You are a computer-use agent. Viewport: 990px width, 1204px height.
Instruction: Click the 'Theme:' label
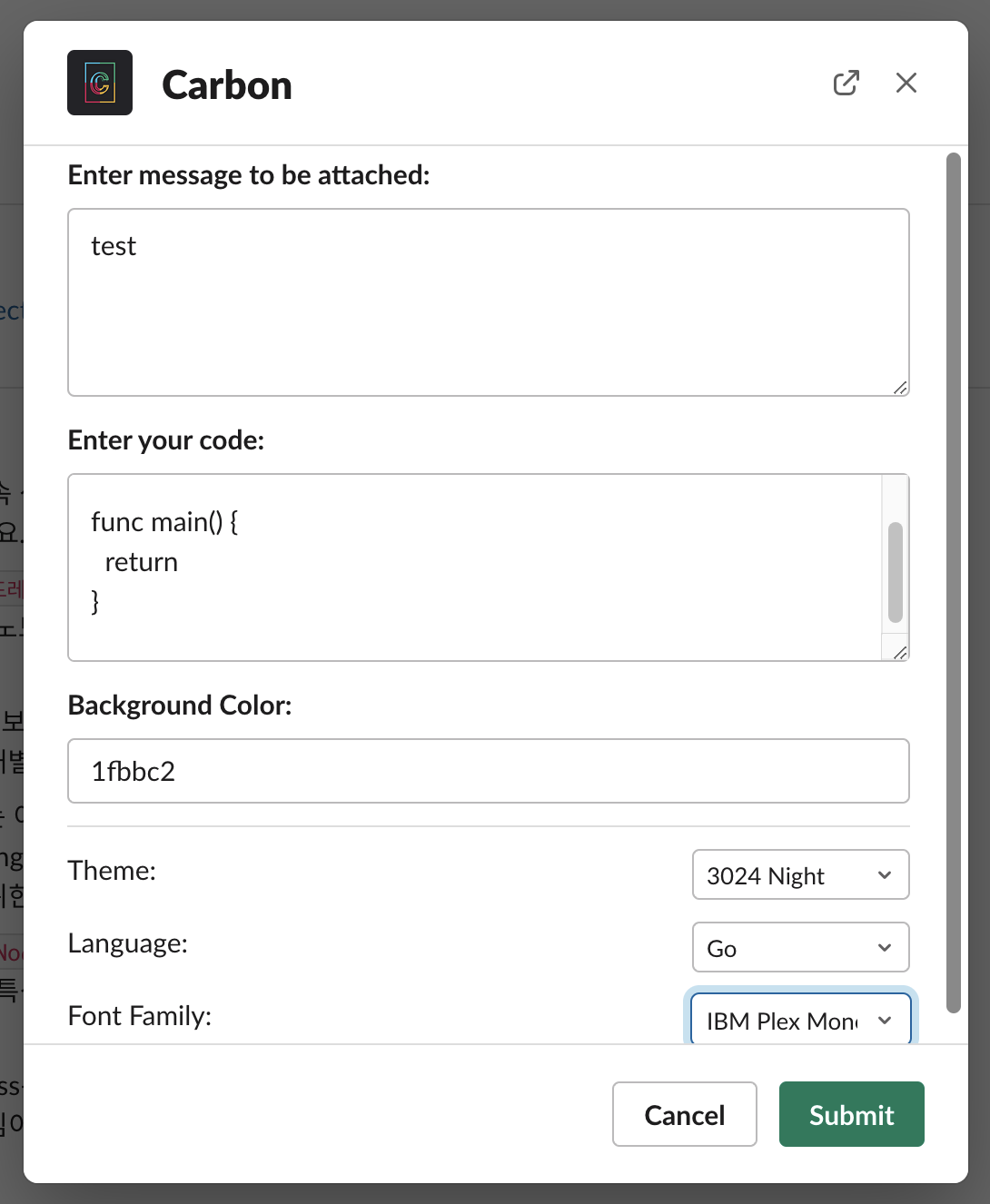(x=112, y=870)
